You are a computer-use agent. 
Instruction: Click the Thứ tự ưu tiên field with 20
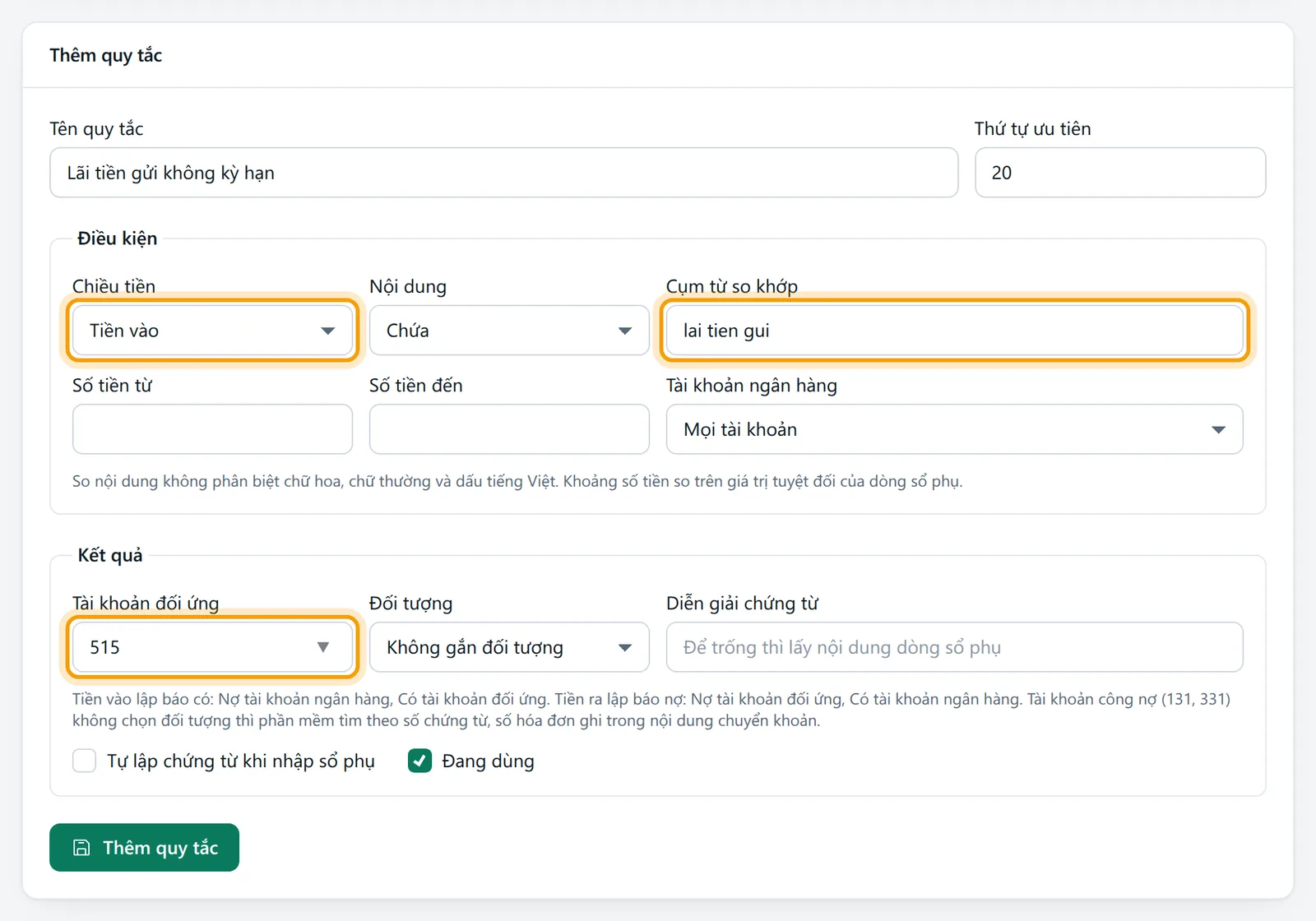tap(1120, 173)
